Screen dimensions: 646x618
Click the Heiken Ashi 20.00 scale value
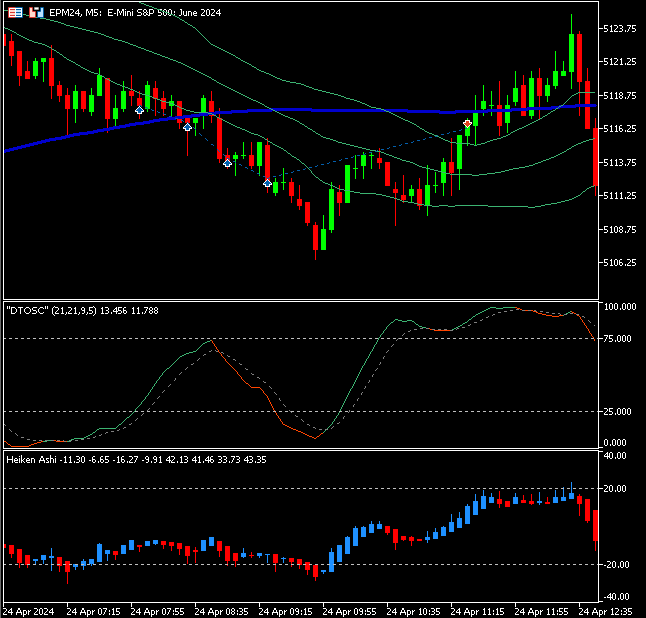pyautogui.click(x=615, y=489)
